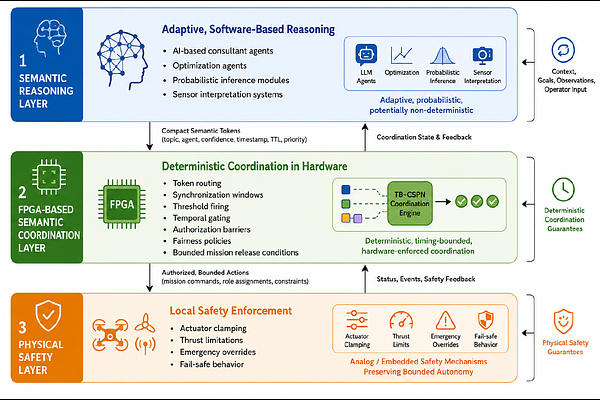Click the Probabilistic Inference bell curve icon
This screenshot has height=400, width=600.
click(x=442, y=56)
